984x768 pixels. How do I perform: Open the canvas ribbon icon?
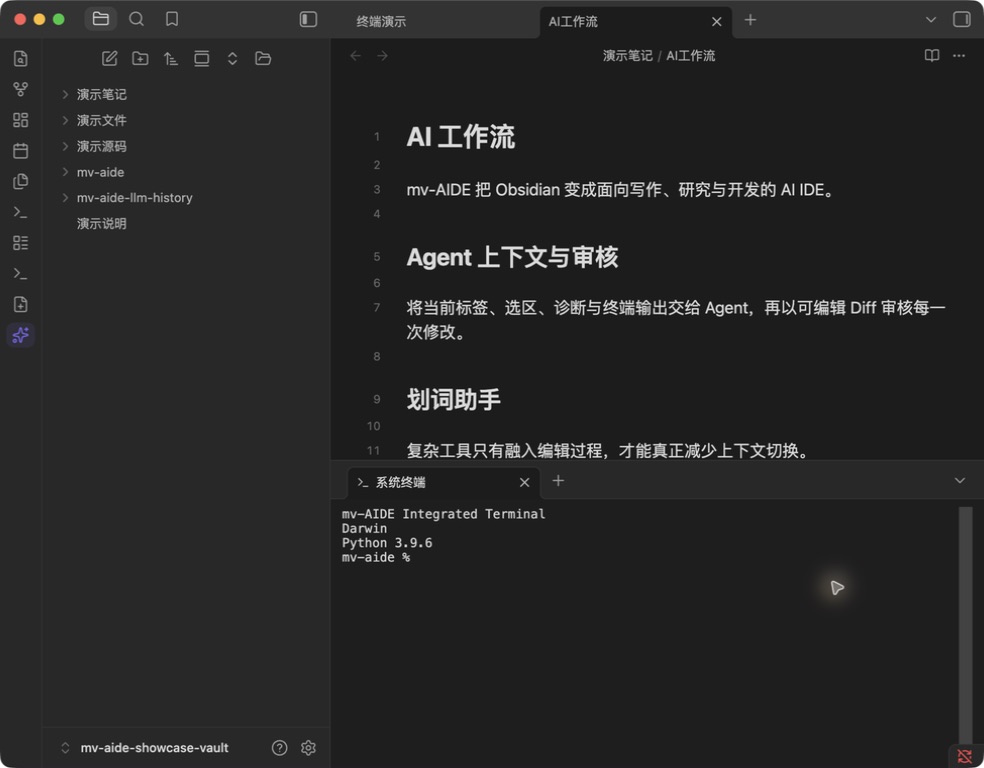21,120
